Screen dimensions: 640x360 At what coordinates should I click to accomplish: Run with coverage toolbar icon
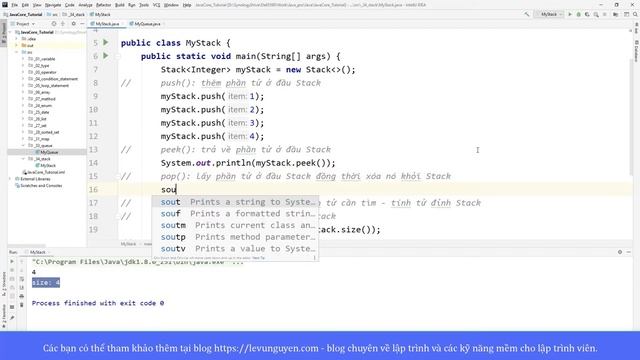pyautogui.click(x=587, y=14)
